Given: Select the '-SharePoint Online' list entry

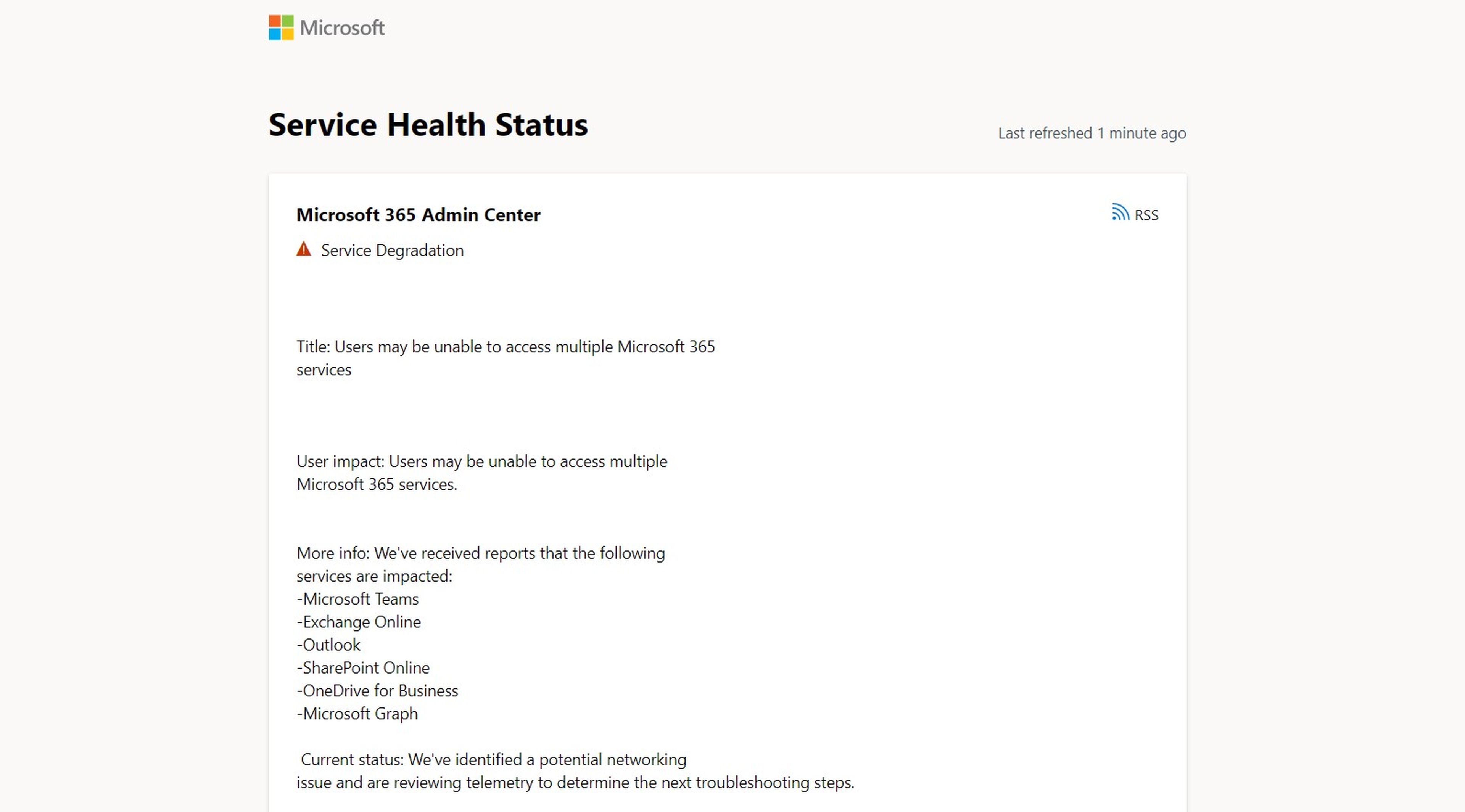Looking at the screenshot, I should tap(364, 667).
